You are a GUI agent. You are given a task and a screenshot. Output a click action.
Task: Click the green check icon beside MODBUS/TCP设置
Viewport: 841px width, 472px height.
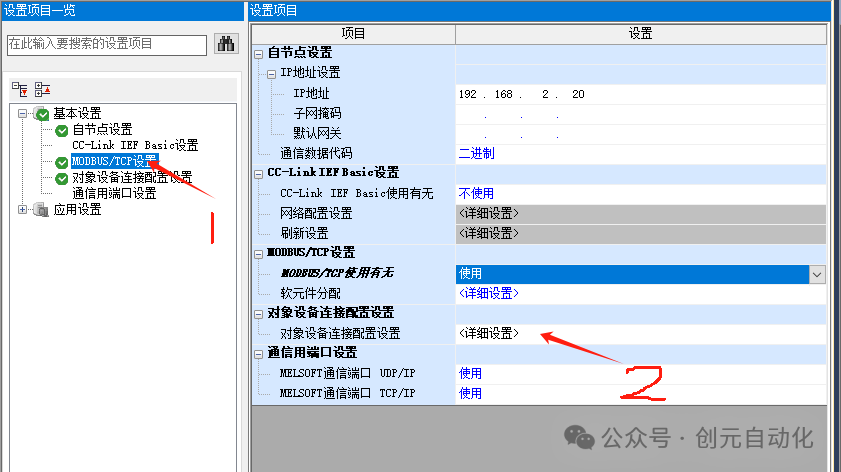pos(62,162)
